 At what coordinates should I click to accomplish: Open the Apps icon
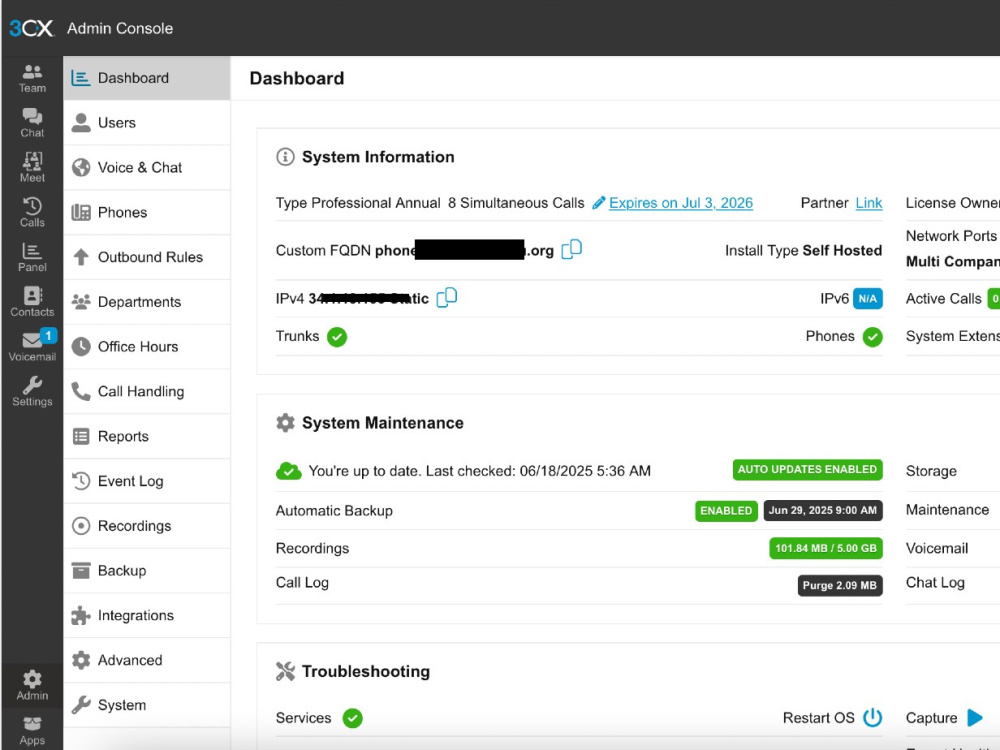tap(32, 731)
